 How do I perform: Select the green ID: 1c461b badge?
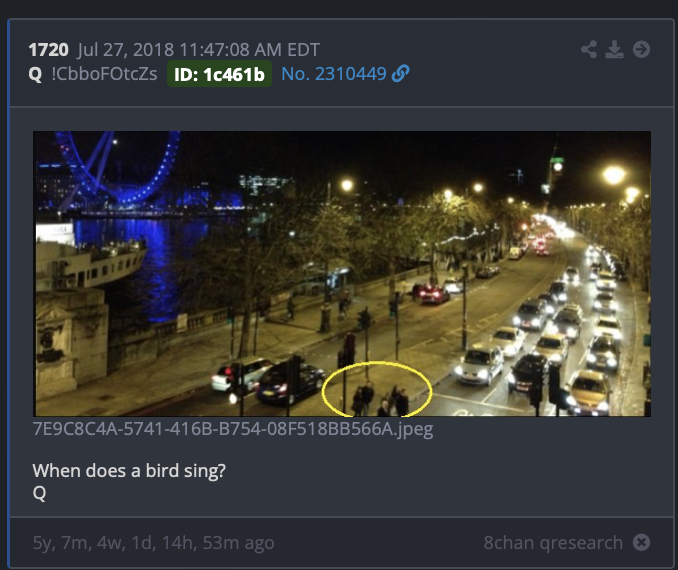click(x=219, y=74)
